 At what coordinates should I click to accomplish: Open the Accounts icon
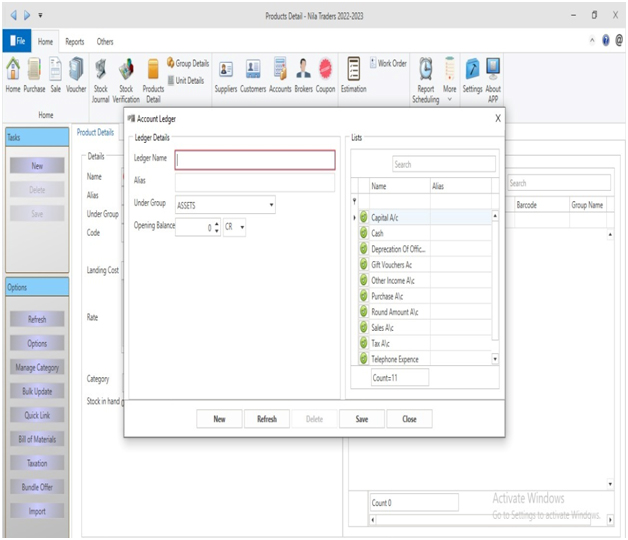coord(280,75)
